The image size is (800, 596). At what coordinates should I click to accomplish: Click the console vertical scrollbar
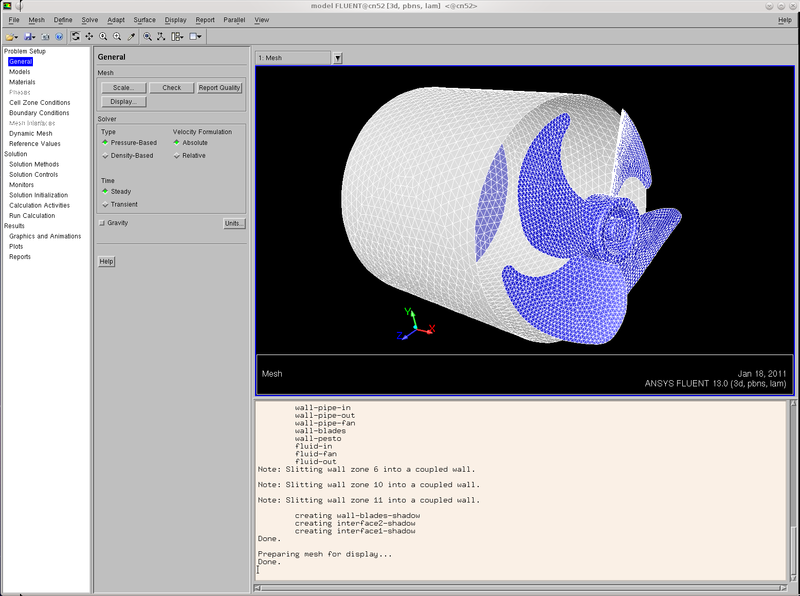point(794,490)
